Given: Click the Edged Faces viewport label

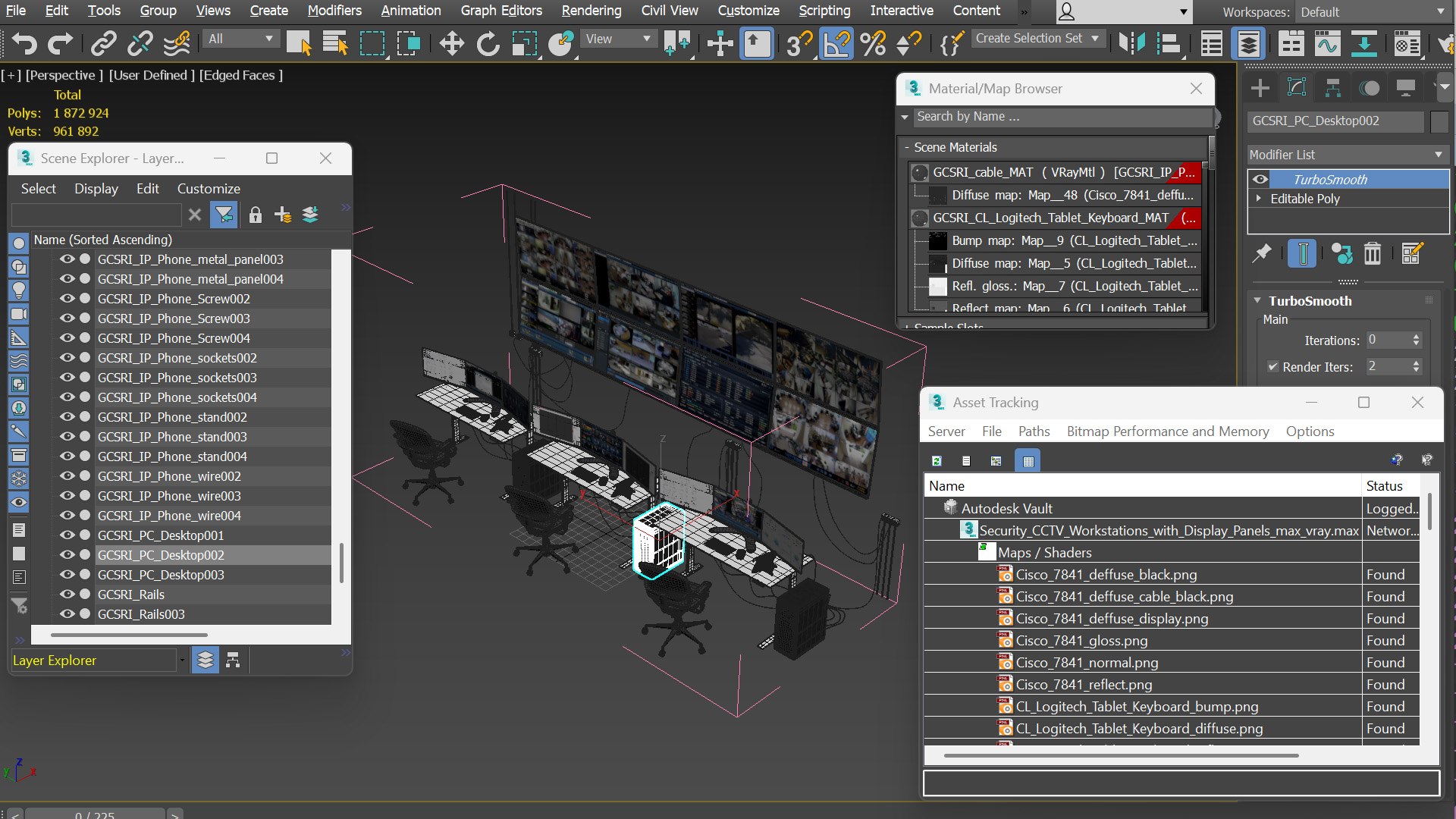Looking at the screenshot, I should coord(241,75).
